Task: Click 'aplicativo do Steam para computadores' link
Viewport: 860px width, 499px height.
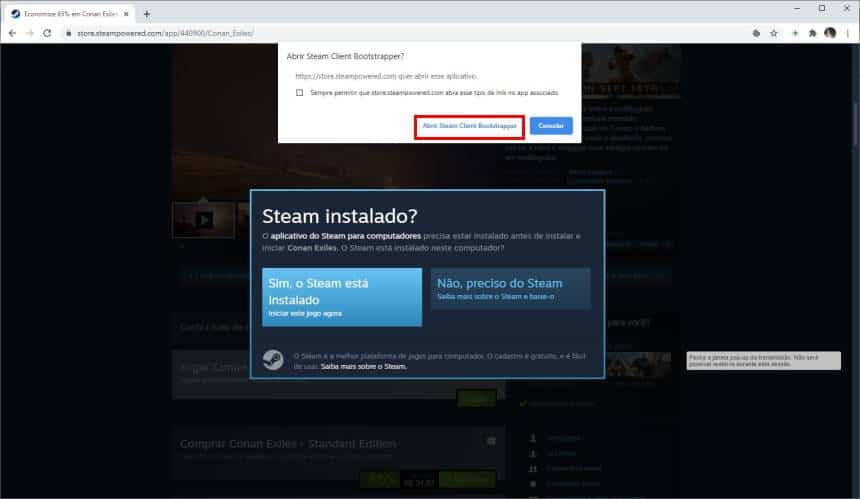Action: (x=346, y=236)
